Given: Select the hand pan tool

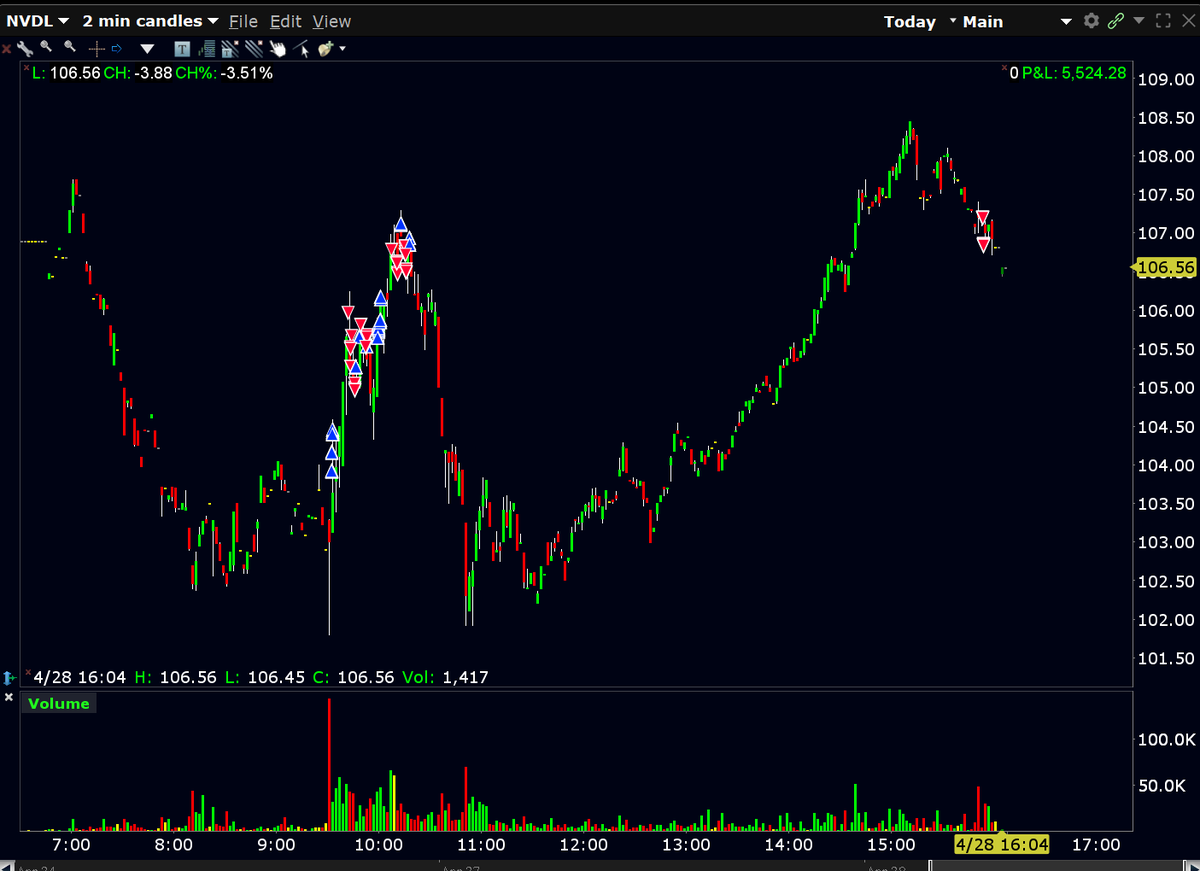Looking at the screenshot, I should click(277, 49).
